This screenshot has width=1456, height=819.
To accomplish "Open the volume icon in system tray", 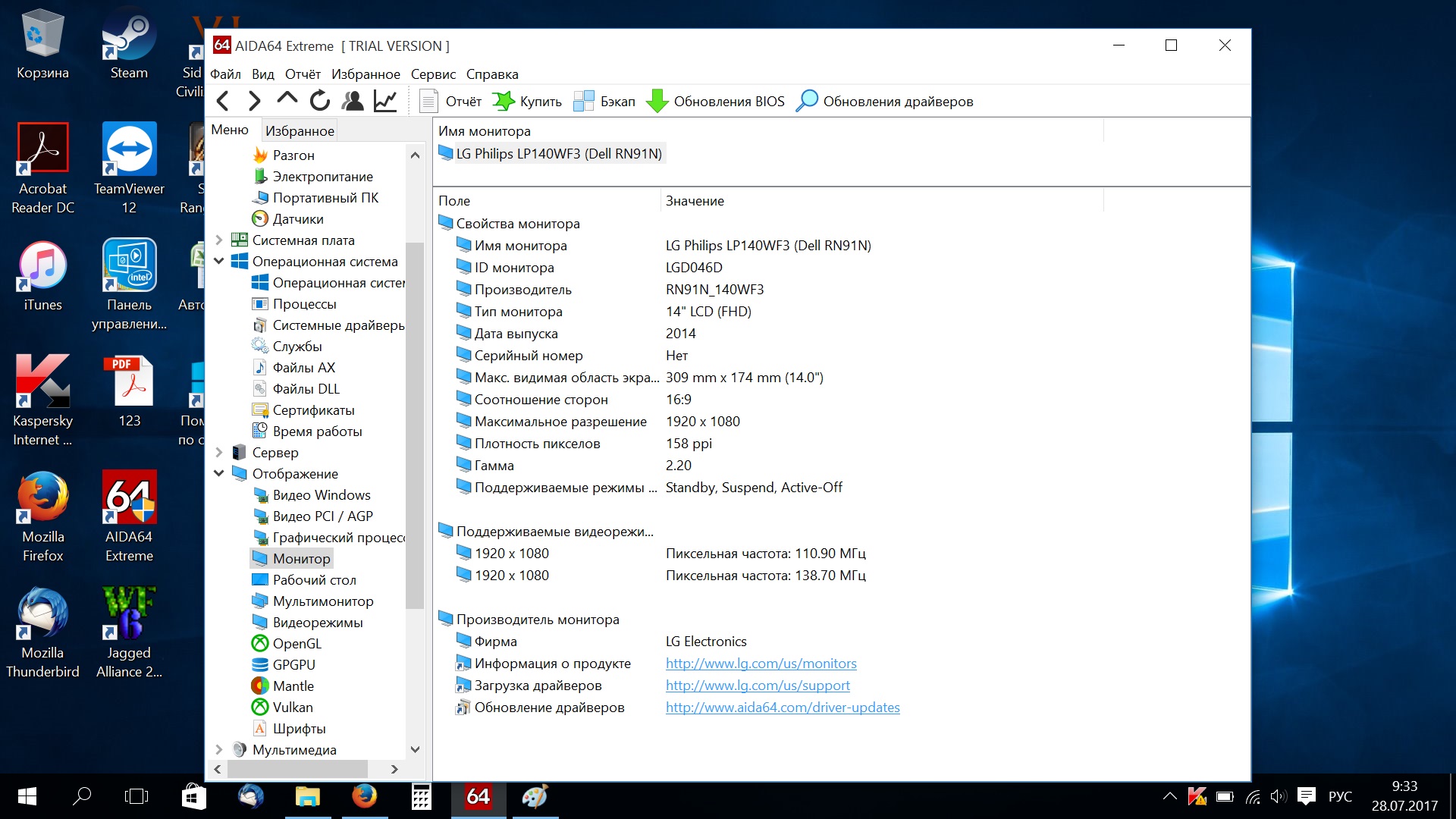I will [1279, 796].
